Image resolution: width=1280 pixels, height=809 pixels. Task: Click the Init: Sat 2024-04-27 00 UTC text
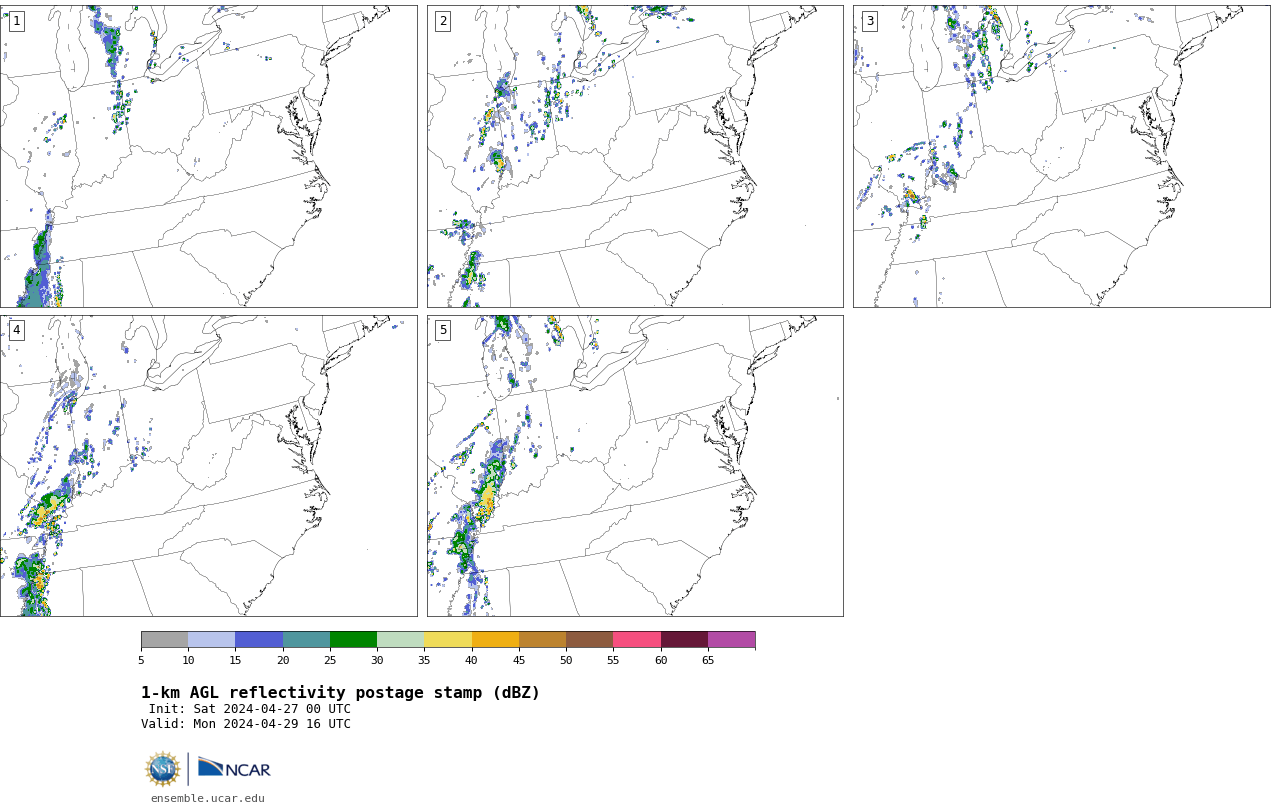(x=250, y=709)
